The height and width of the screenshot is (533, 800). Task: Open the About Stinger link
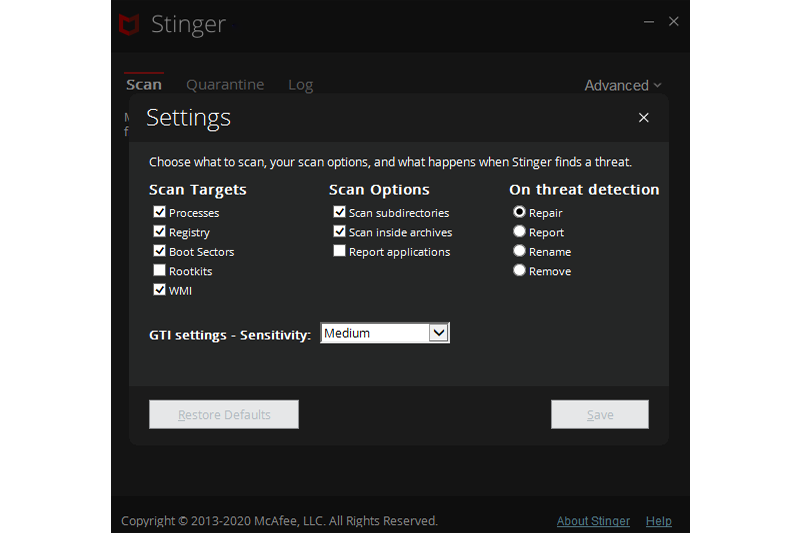pos(593,521)
